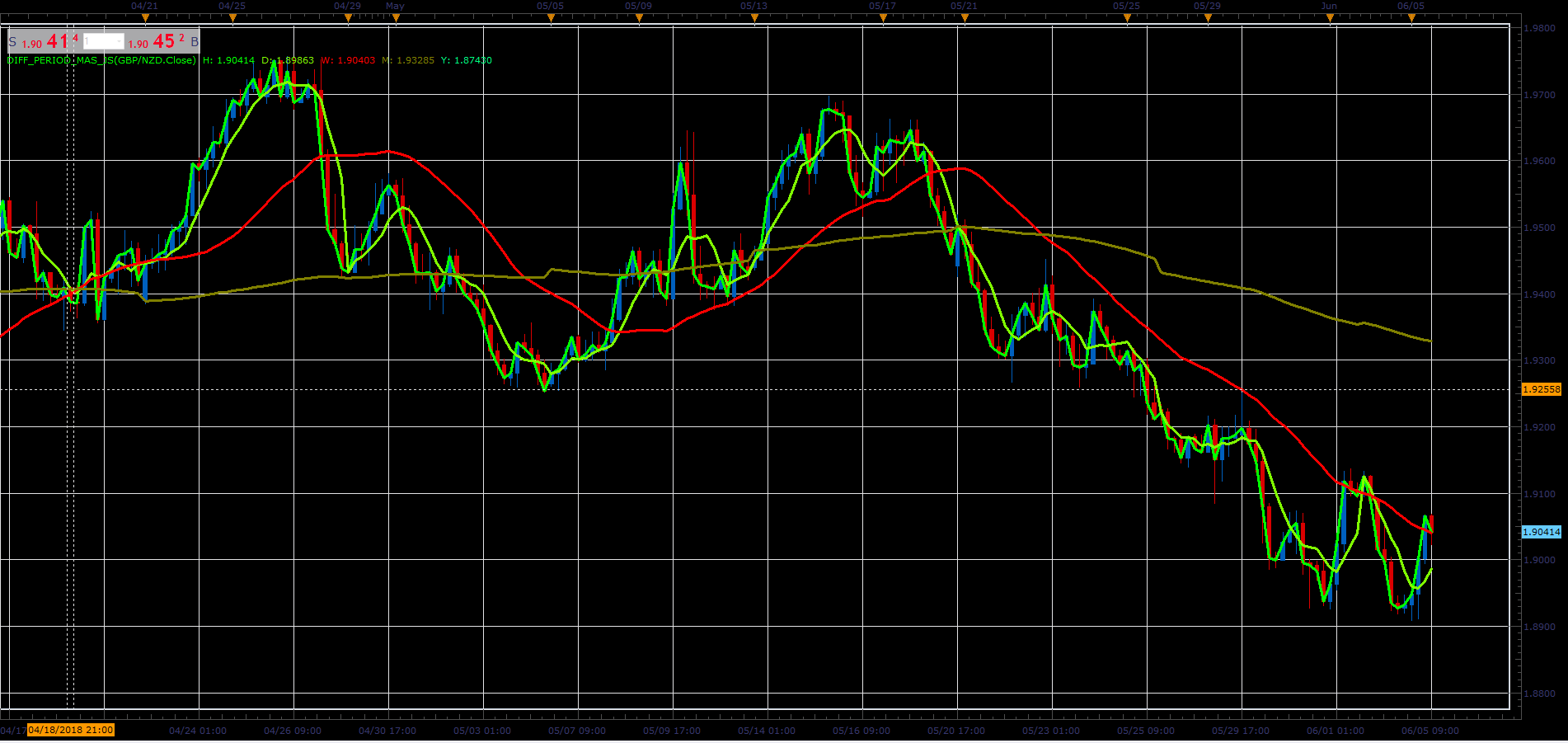Click the orange marker under 06/05
Image resolution: width=1568 pixels, height=743 pixels.
tap(1411, 18)
